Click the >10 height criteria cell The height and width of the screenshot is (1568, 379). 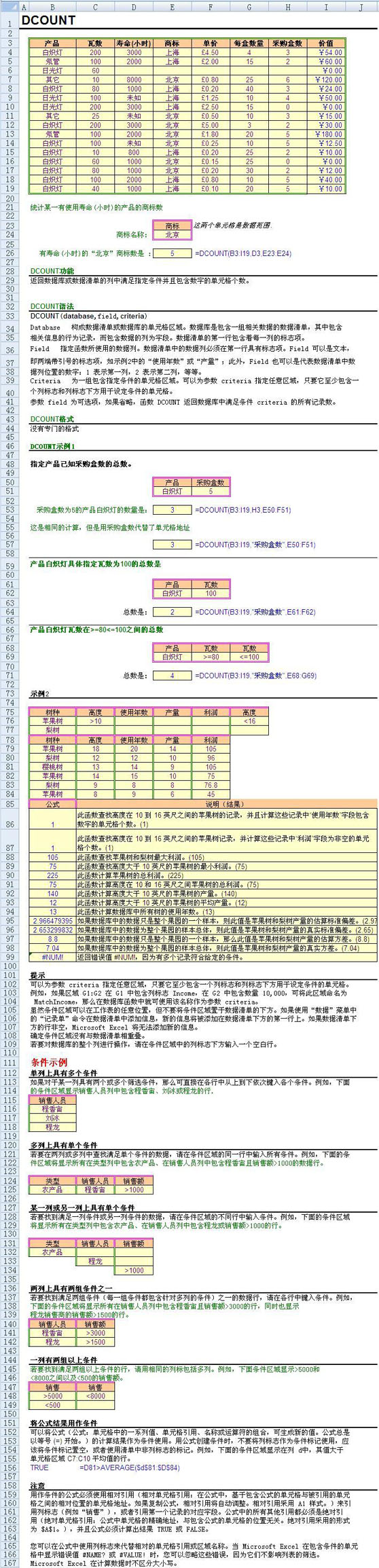(95, 721)
